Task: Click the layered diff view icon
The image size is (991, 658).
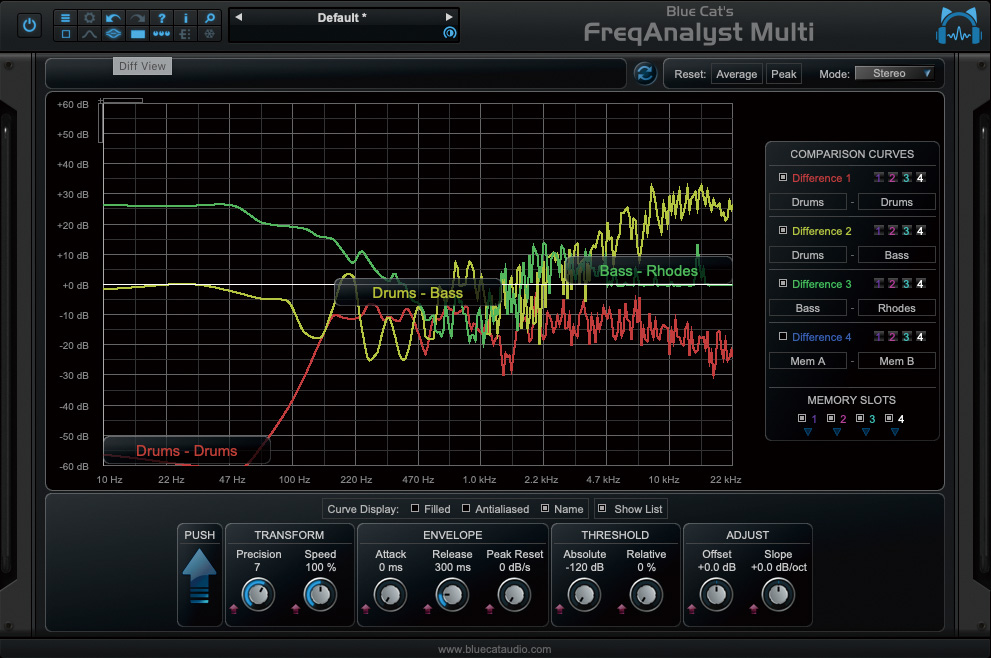Action: tap(113, 34)
